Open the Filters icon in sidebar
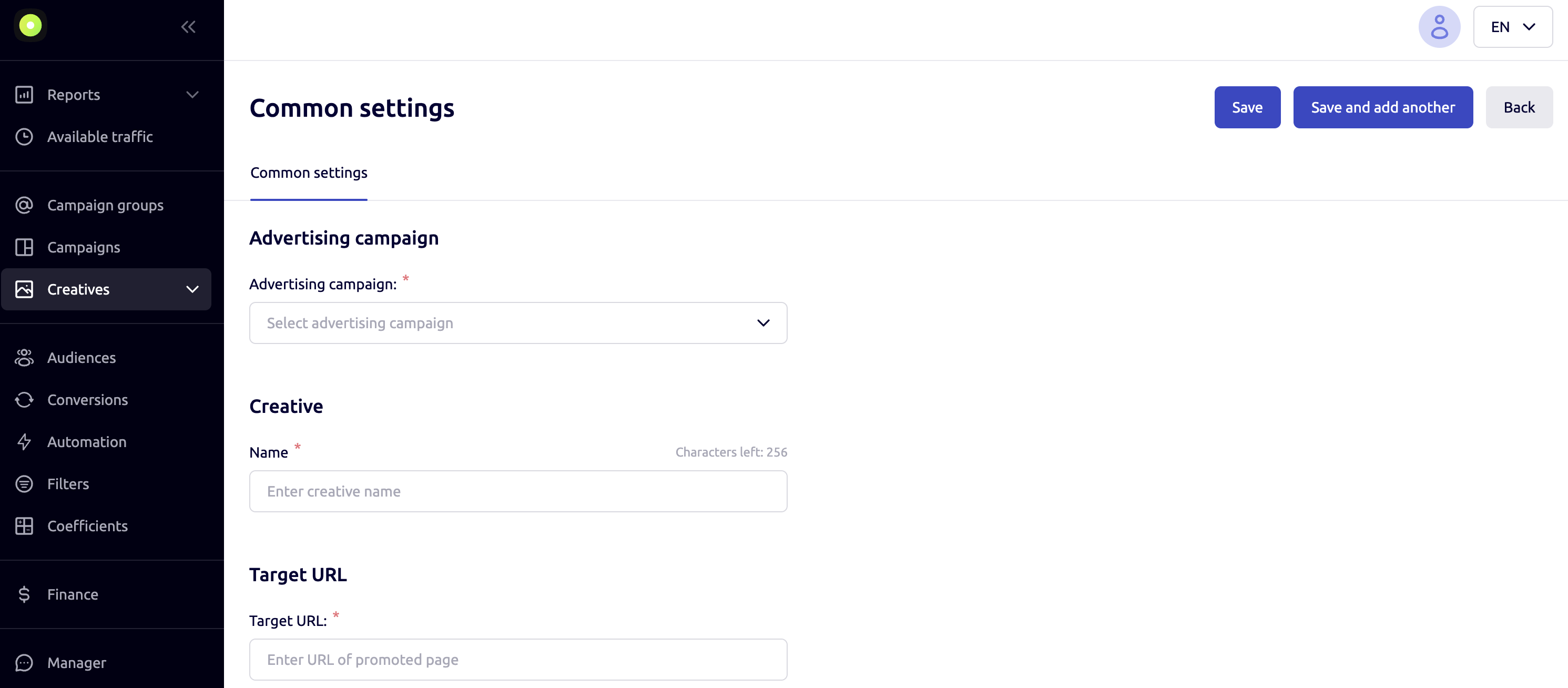The height and width of the screenshot is (688, 1568). 24,483
